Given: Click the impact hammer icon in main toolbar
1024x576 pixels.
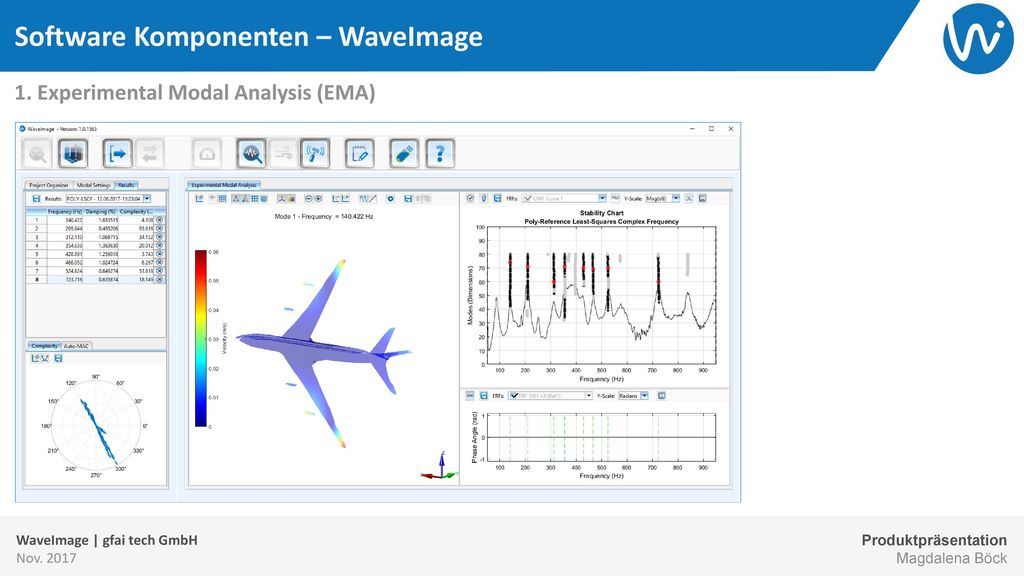Looking at the screenshot, I should 315,154.
